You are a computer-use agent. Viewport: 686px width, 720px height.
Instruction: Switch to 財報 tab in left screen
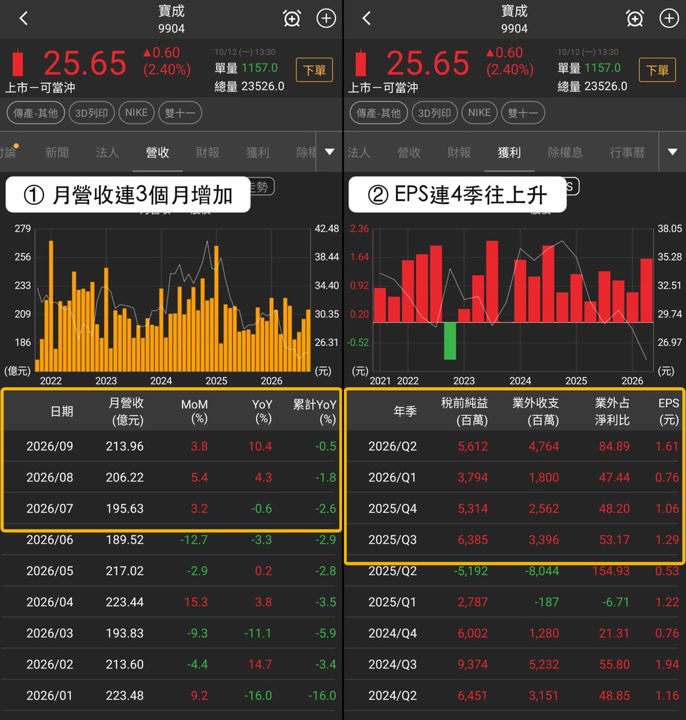click(x=208, y=152)
